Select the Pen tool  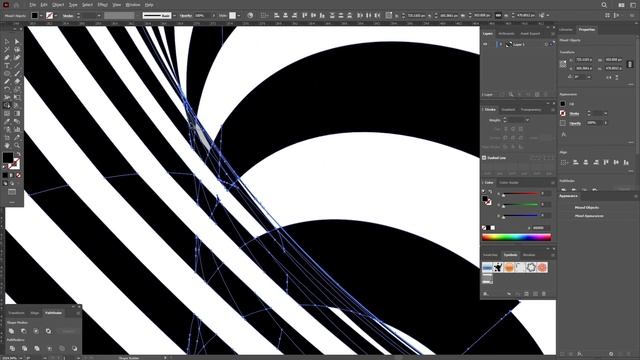[7, 58]
